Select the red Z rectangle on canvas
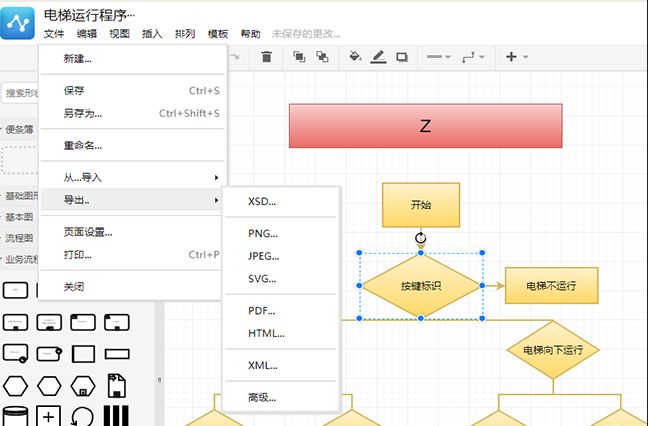This screenshot has height=426, width=648. pos(425,126)
